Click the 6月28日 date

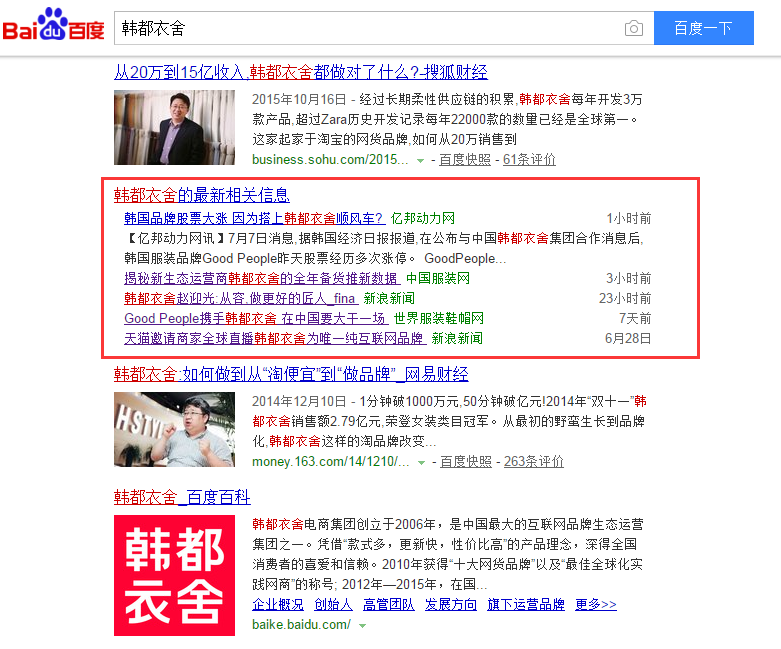(628, 338)
